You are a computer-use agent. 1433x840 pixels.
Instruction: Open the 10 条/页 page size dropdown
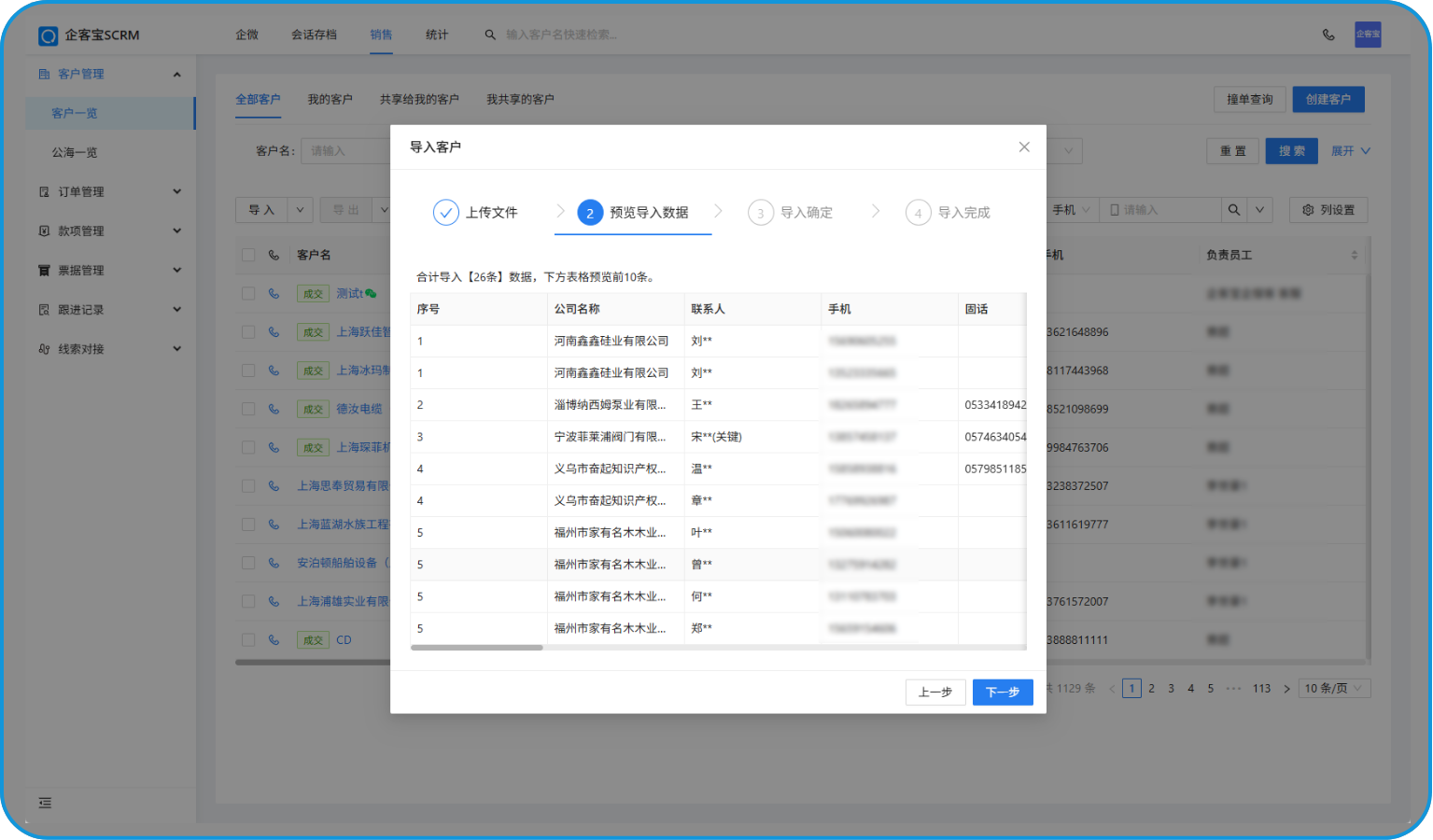(1333, 689)
